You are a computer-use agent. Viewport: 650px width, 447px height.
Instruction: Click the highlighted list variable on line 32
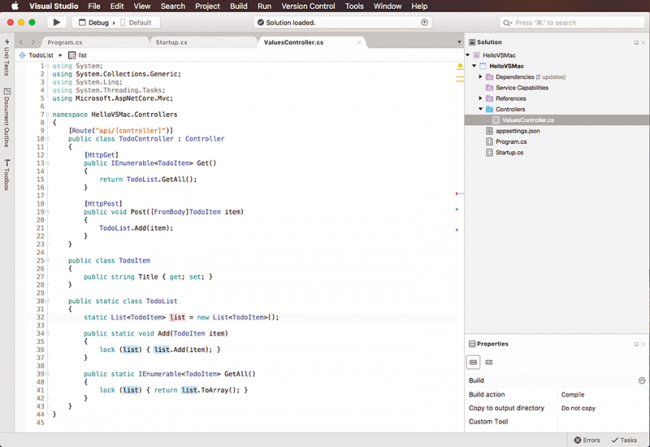click(x=177, y=317)
